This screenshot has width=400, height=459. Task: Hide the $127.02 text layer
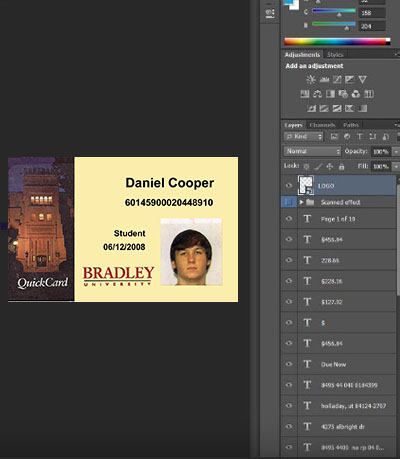[289, 302]
